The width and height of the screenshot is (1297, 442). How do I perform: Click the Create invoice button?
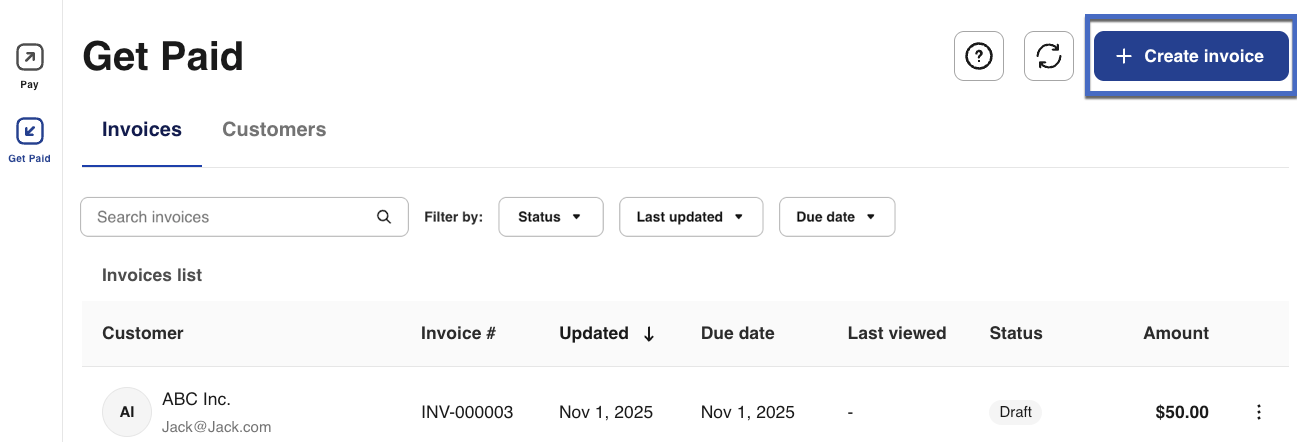(x=1188, y=56)
